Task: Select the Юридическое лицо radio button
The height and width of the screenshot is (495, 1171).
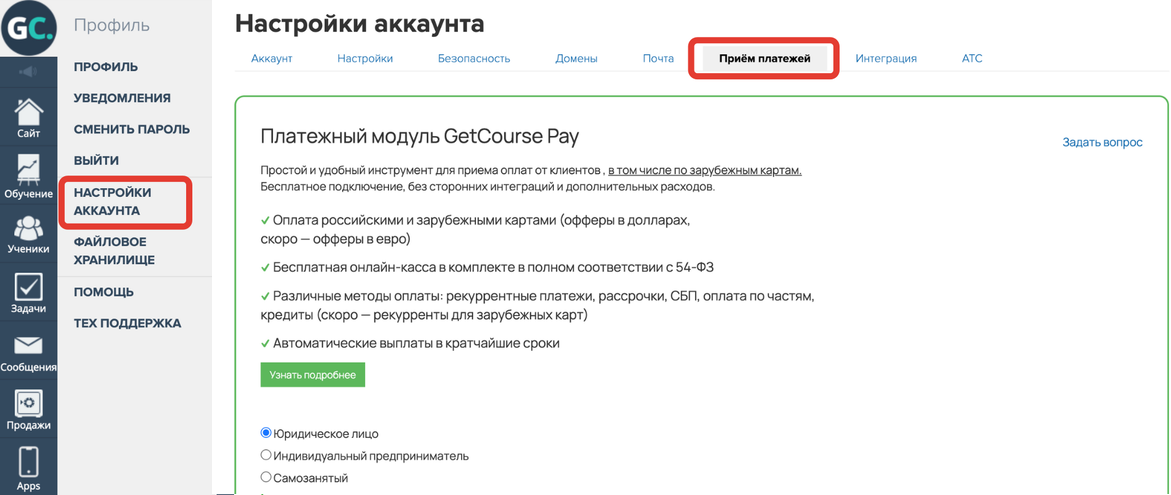Action: (265, 432)
